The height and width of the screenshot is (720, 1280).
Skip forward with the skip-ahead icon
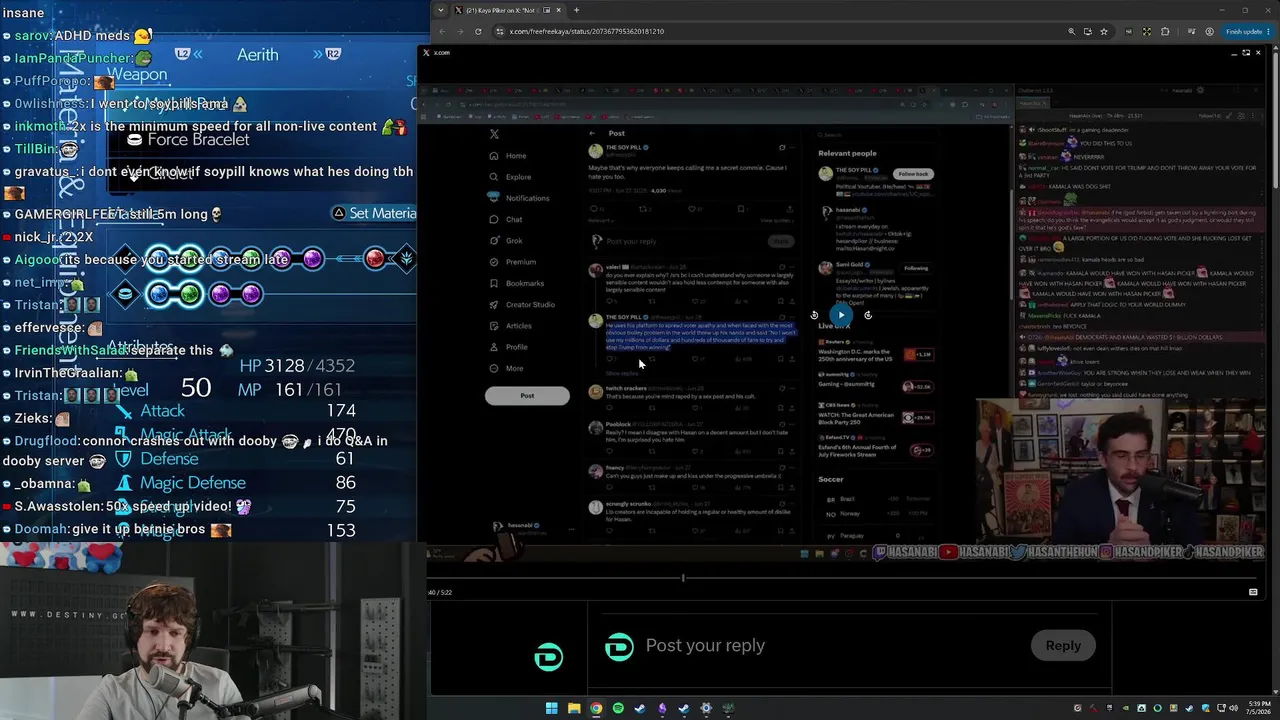point(868,315)
